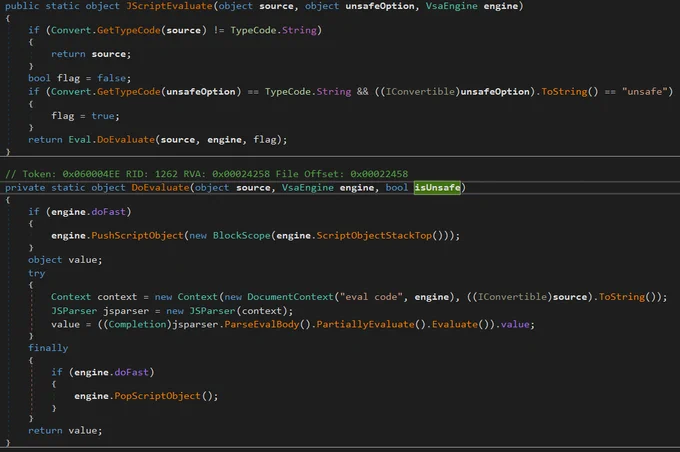Viewport: 680px width, 452px height.
Task: Click the Eval class name in the return statement
Action: coord(80,140)
